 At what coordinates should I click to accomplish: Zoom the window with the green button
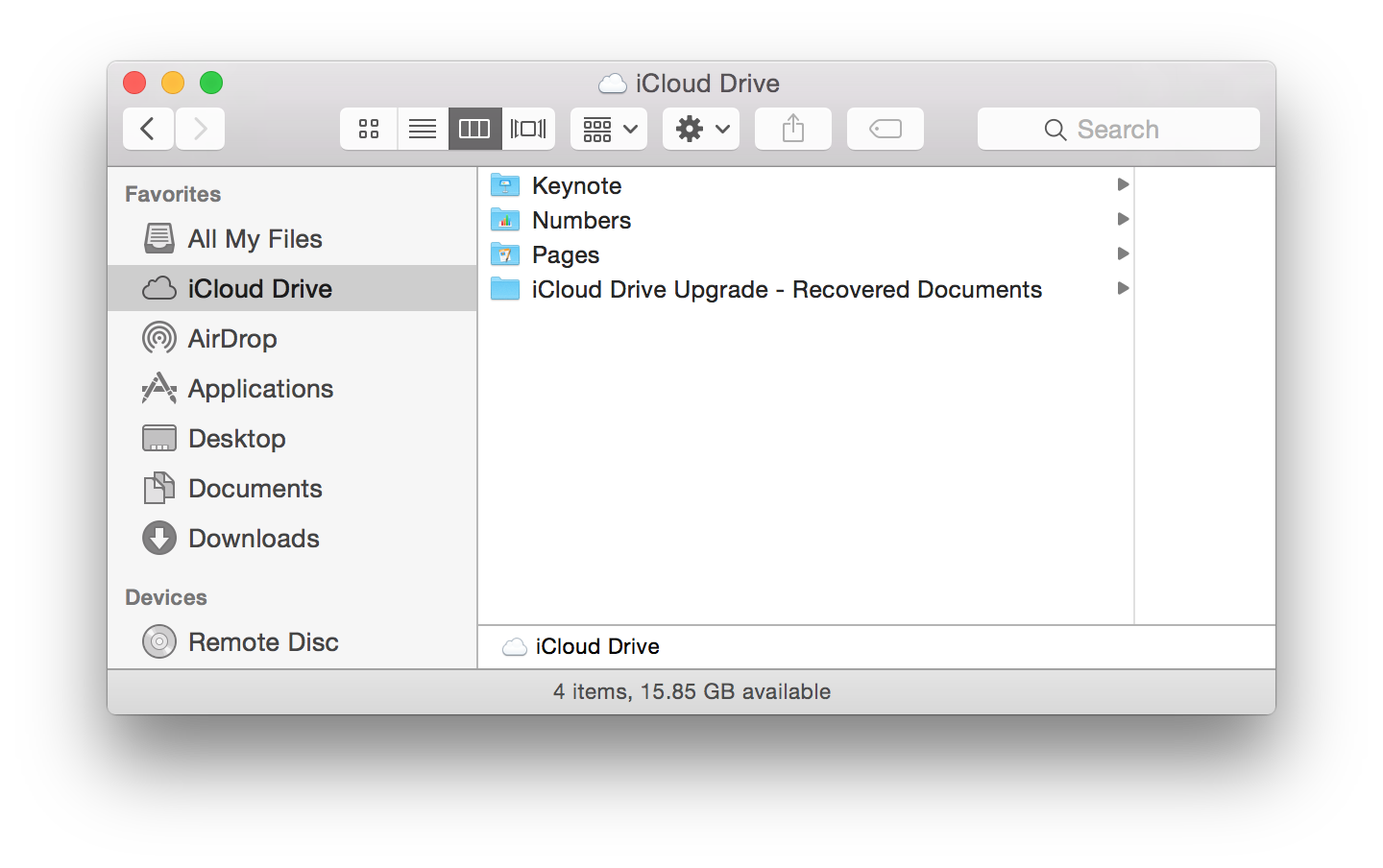(x=211, y=83)
